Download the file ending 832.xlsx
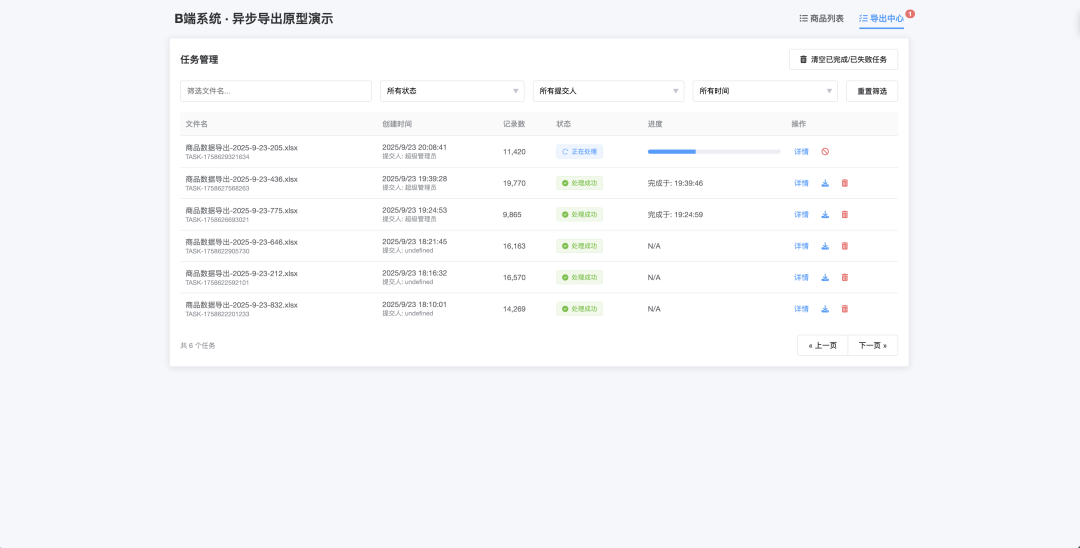 [825, 309]
